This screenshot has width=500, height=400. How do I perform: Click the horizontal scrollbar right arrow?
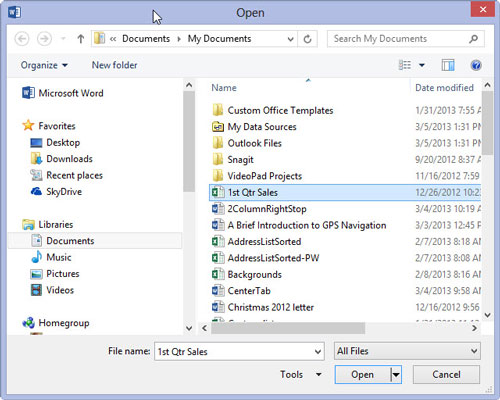pos(474,328)
